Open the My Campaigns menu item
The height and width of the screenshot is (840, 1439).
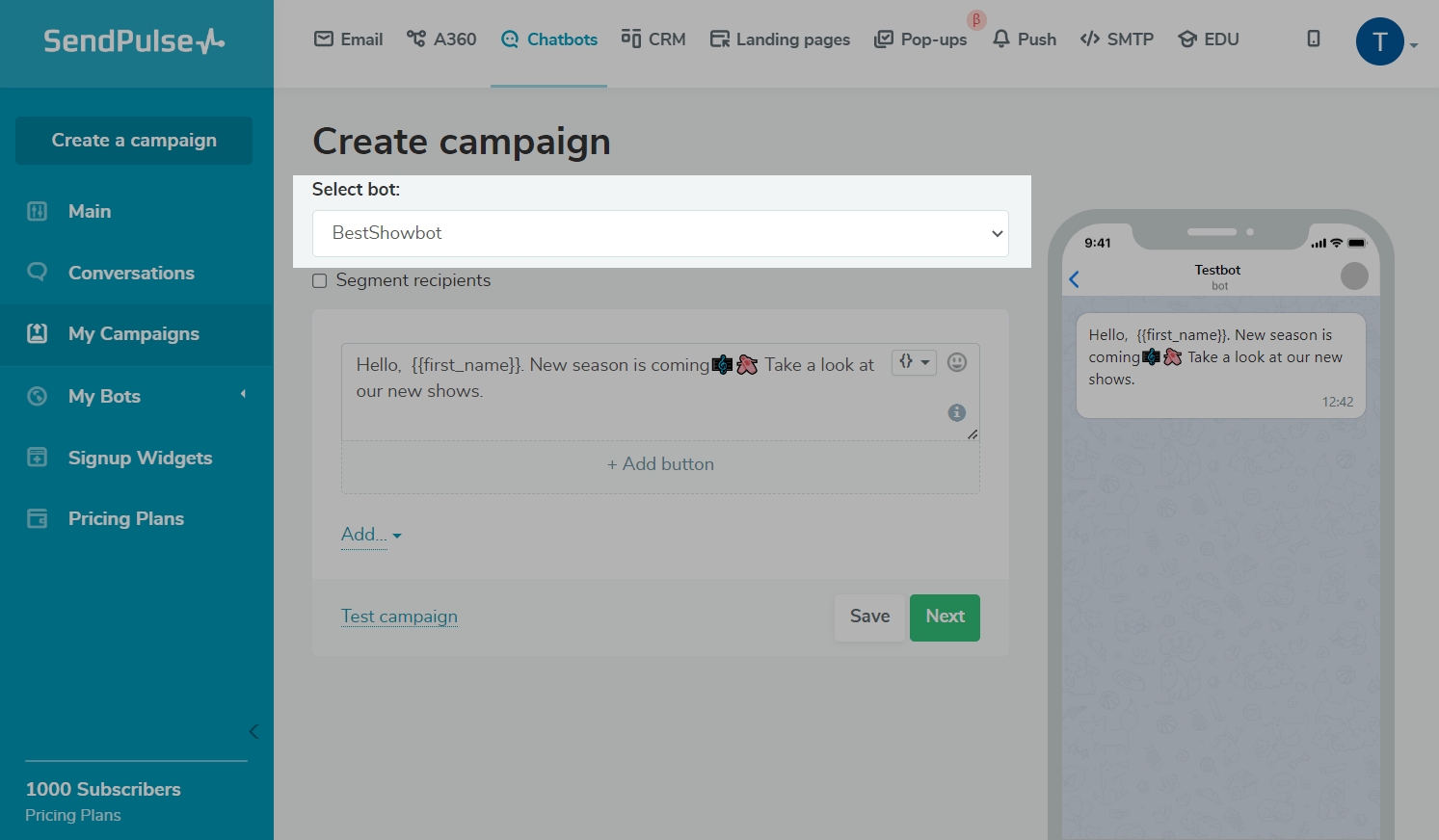pos(134,334)
